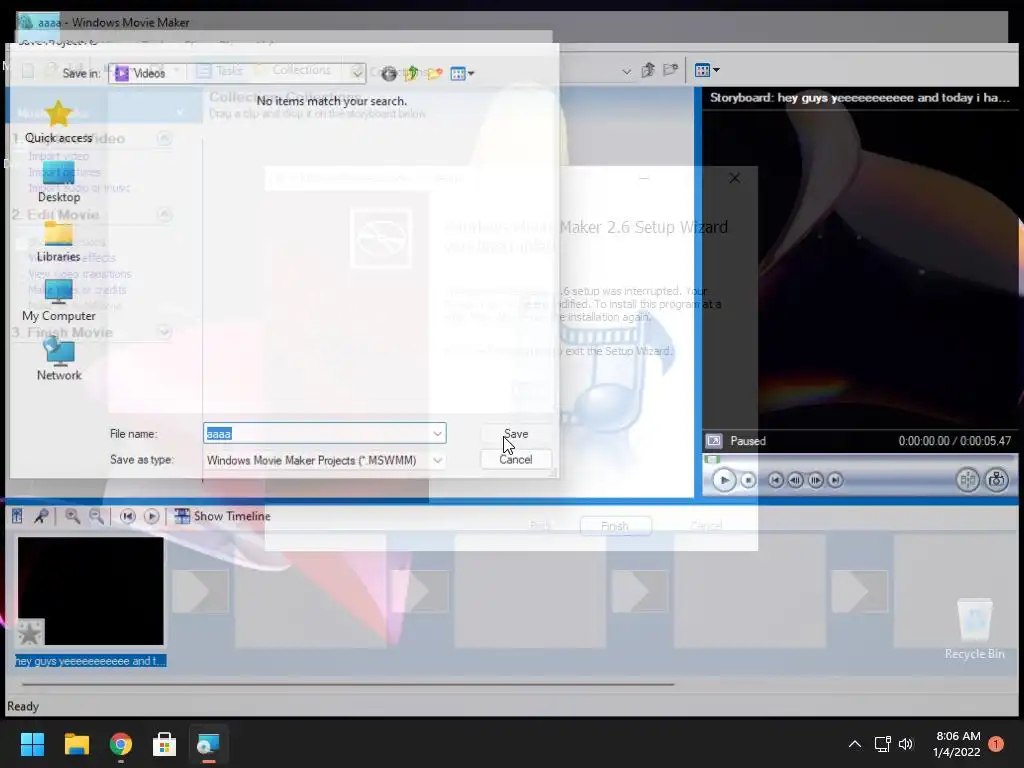Open the network icon in system tray
Screen dimensions: 1024x768
coord(882,744)
